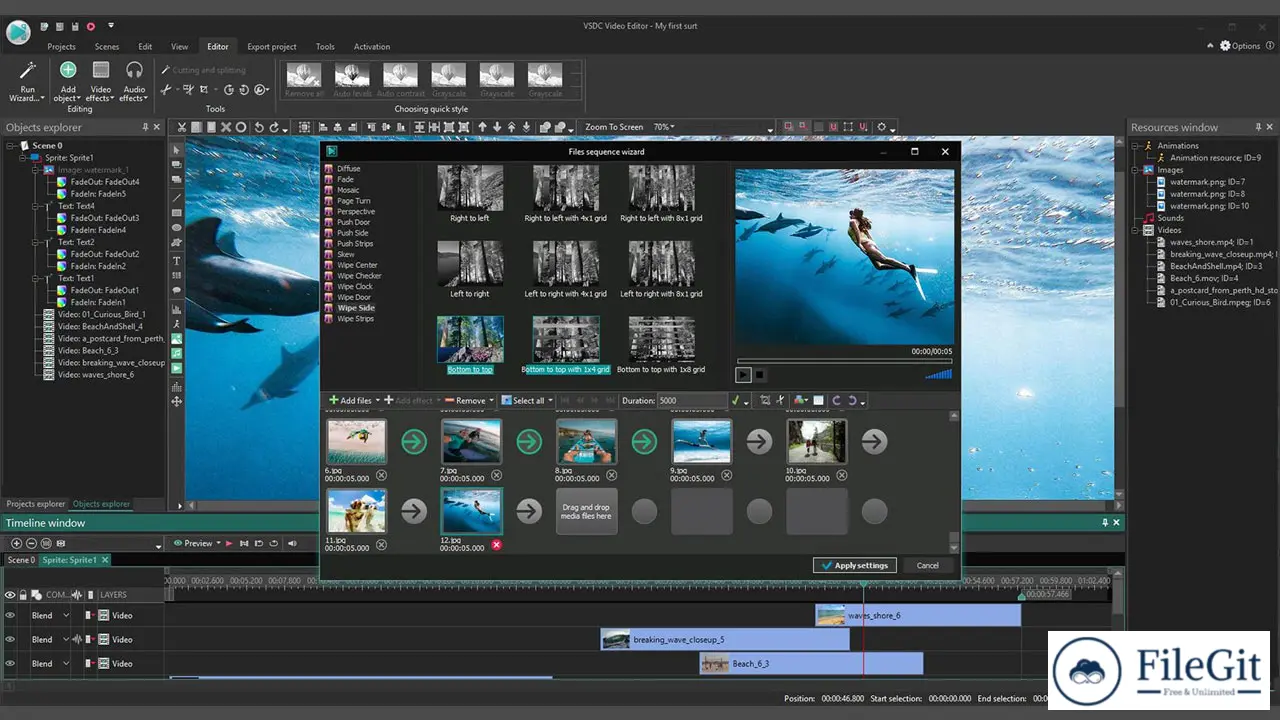1280x720 pixels.
Task: Switch to Projects explorer tab
Action: point(35,504)
